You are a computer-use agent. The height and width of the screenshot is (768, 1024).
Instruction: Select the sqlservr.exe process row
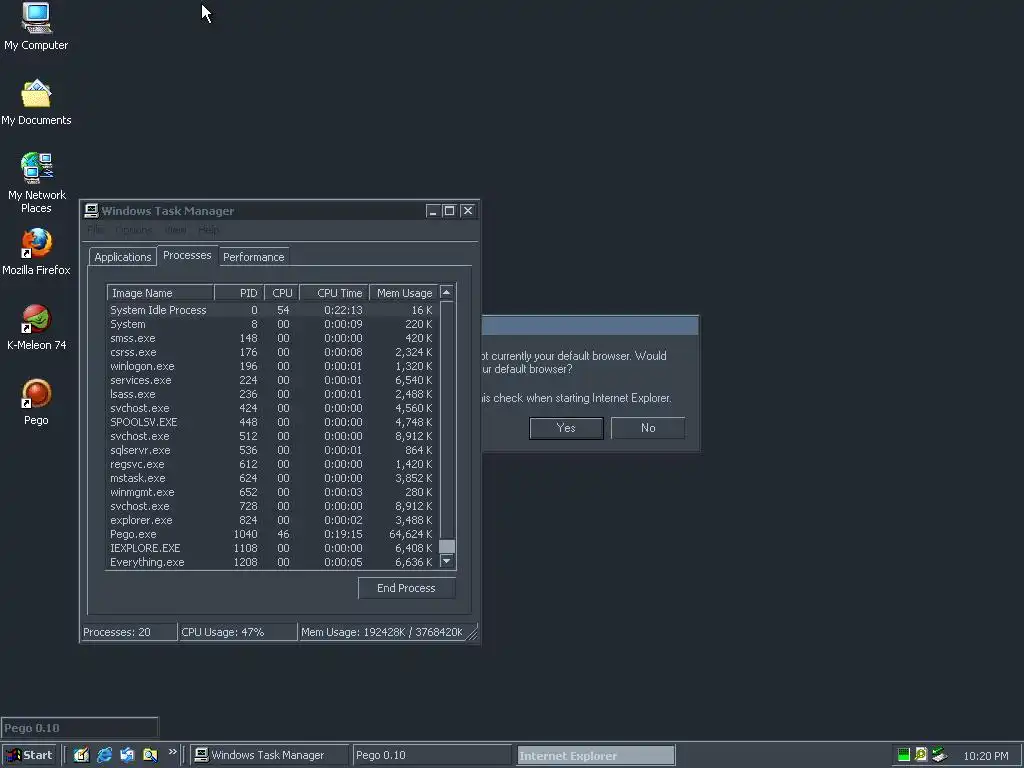[272, 450]
